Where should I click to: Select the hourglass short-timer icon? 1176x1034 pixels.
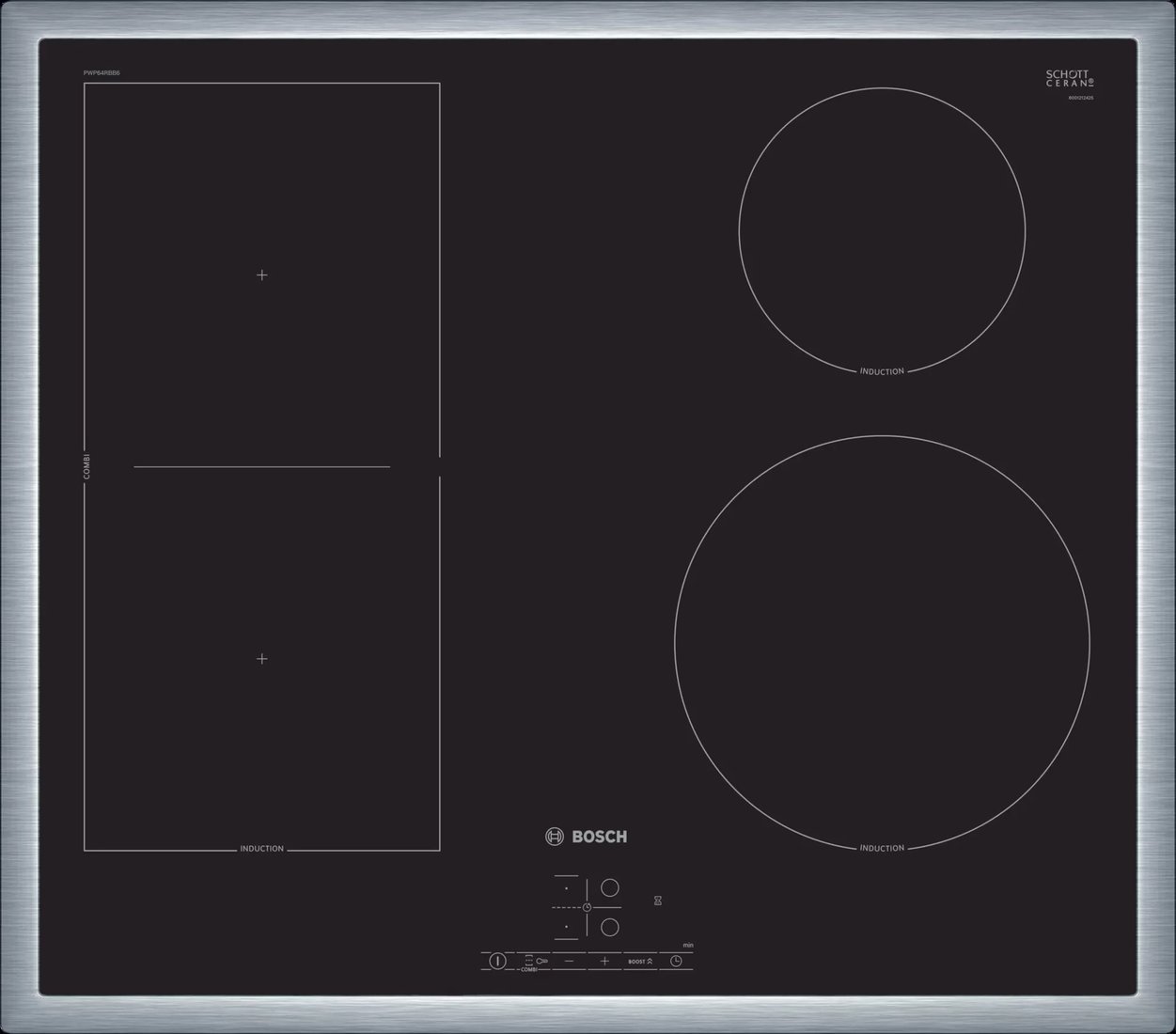[658, 901]
